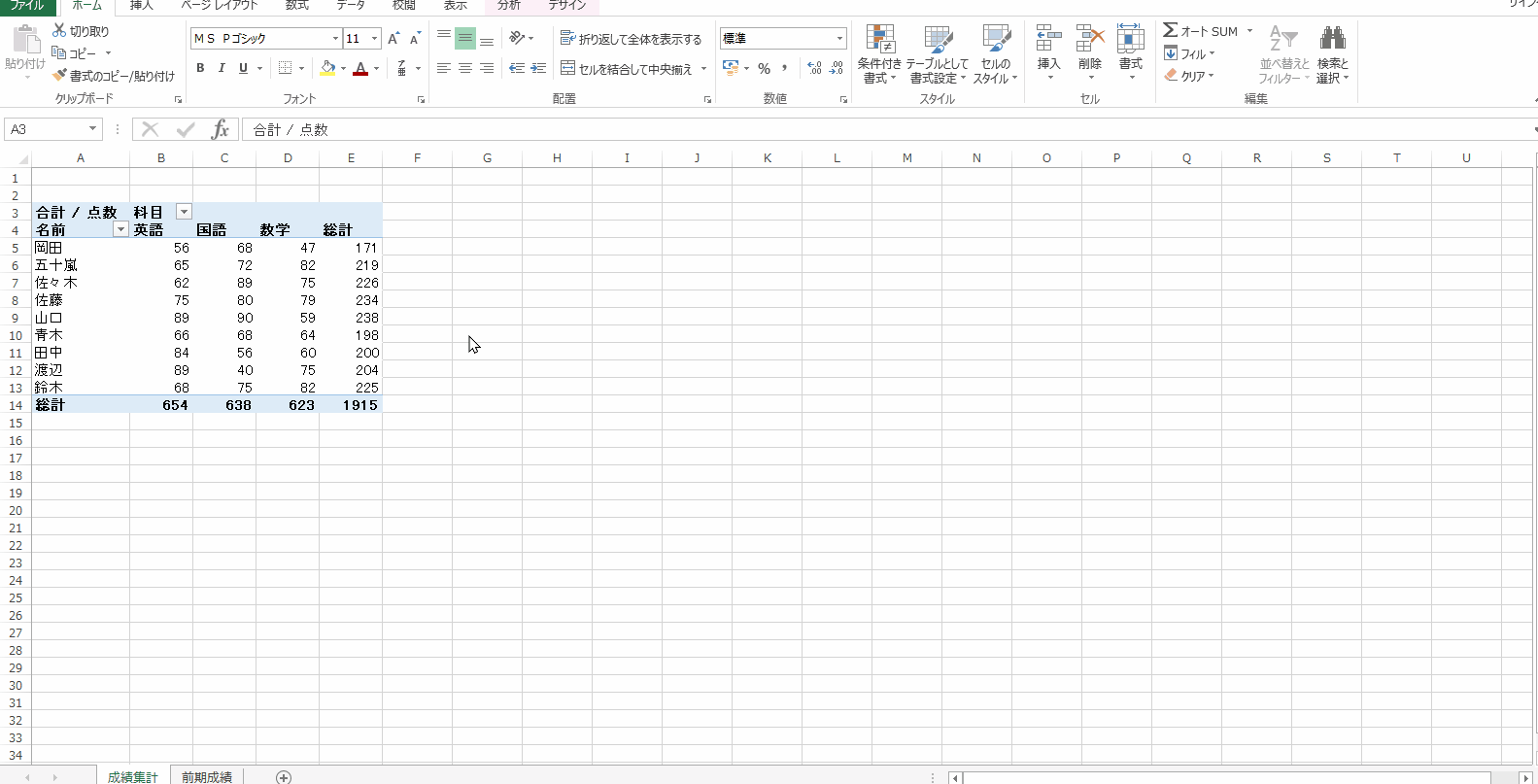Toggle 折り返して全体を表示する wrap text
The height and width of the screenshot is (784, 1538).
(x=631, y=39)
